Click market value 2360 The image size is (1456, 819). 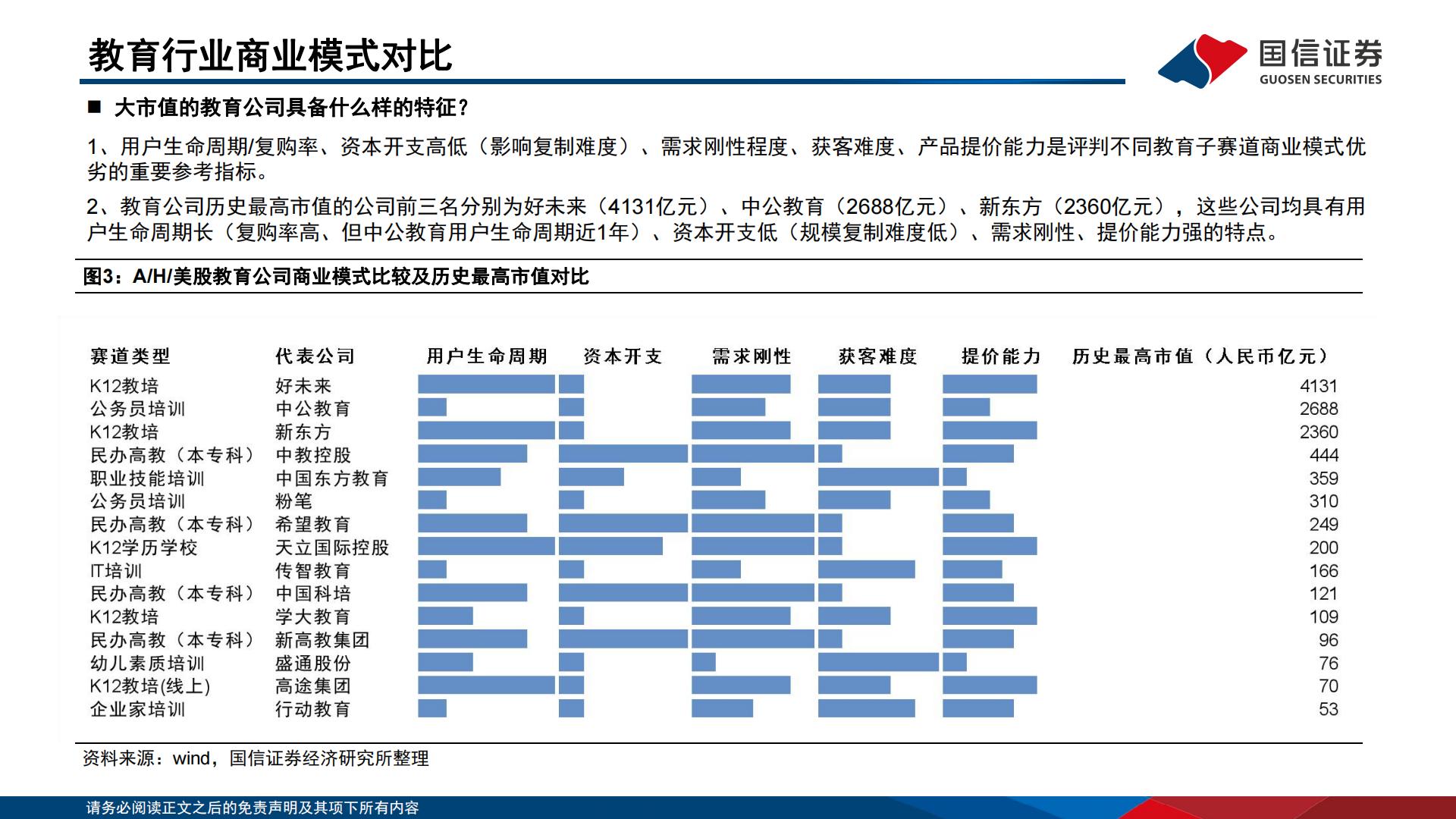1319,432
